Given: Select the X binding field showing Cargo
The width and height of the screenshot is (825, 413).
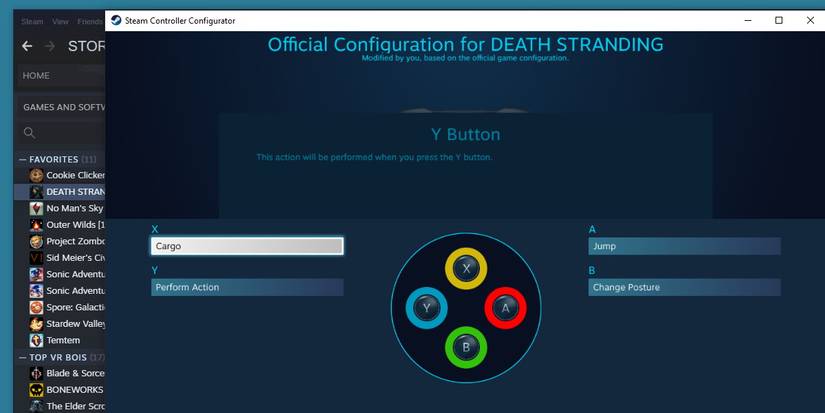Looking at the screenshot, I should click(247, 246).
